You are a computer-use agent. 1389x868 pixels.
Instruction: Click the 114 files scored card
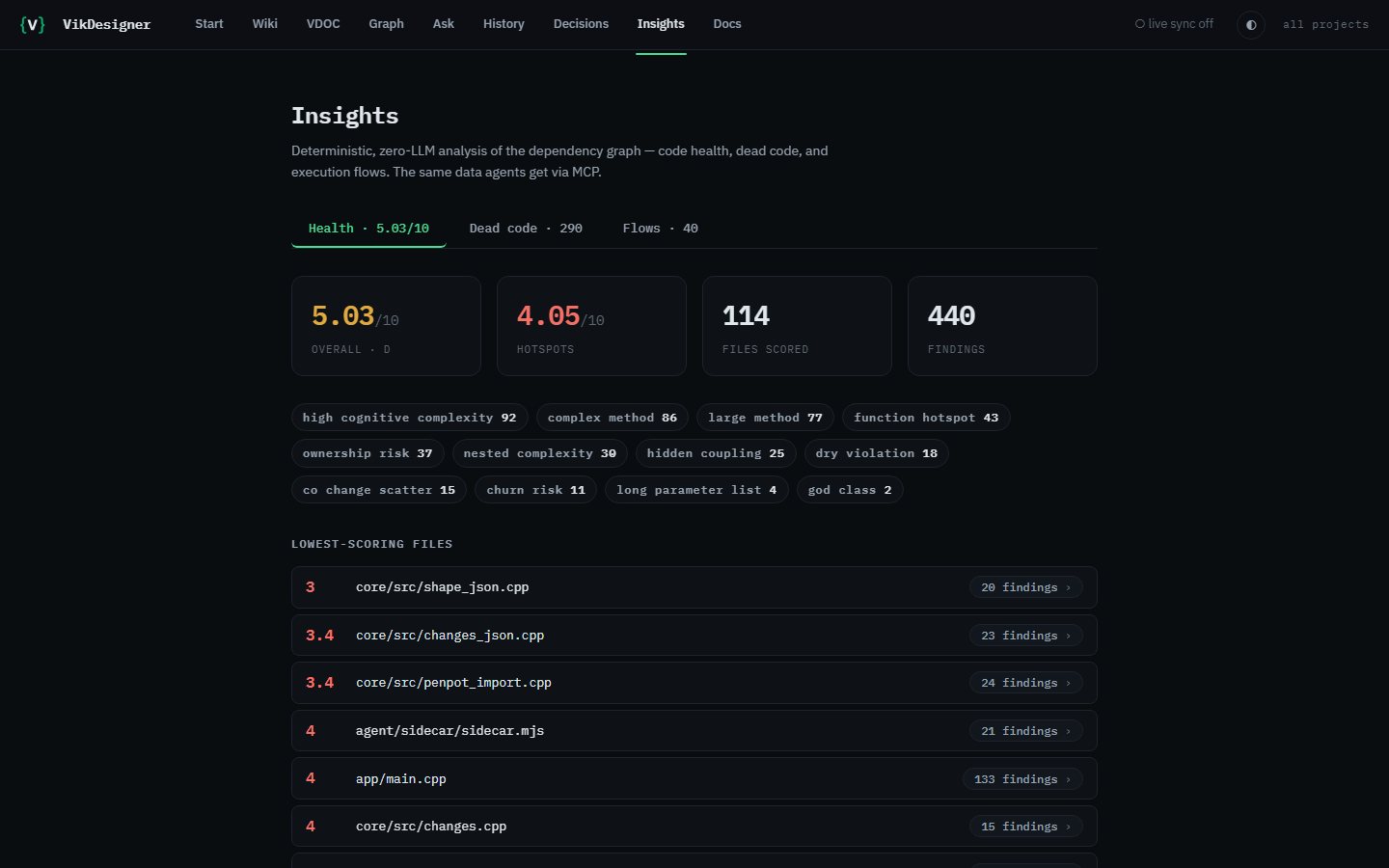click(797, 326)
